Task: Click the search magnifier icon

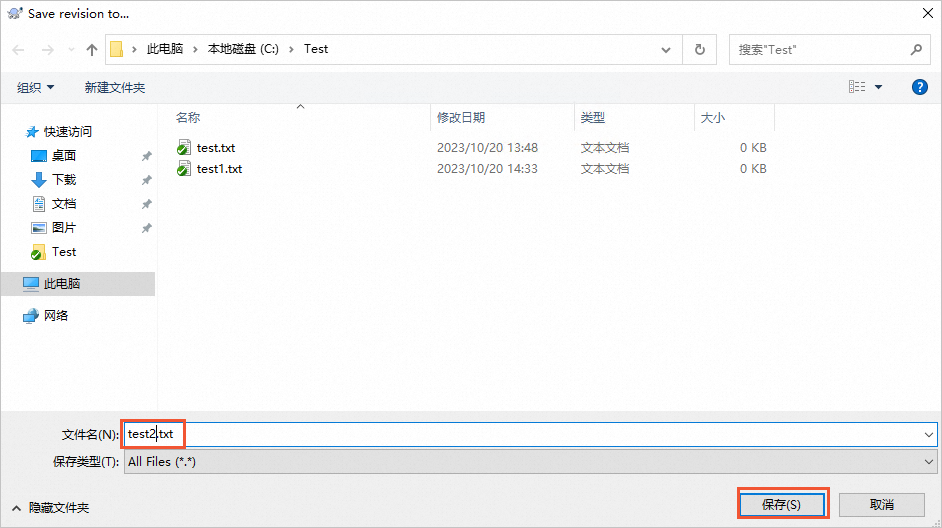Action: [x=916, y=50]
